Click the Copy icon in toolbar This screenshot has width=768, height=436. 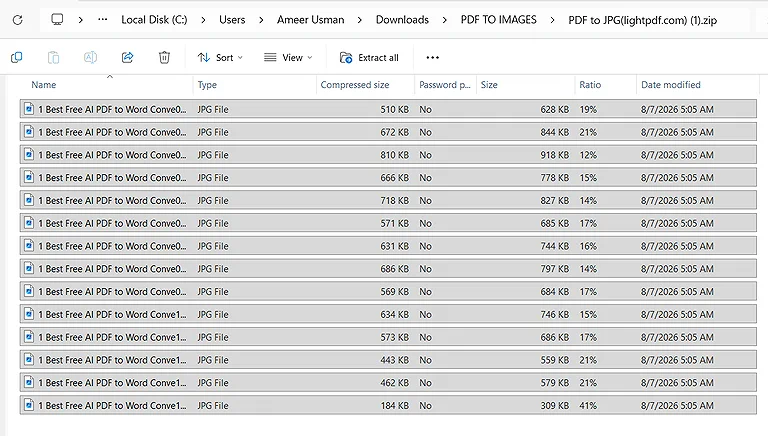click(x=17, y=57)
